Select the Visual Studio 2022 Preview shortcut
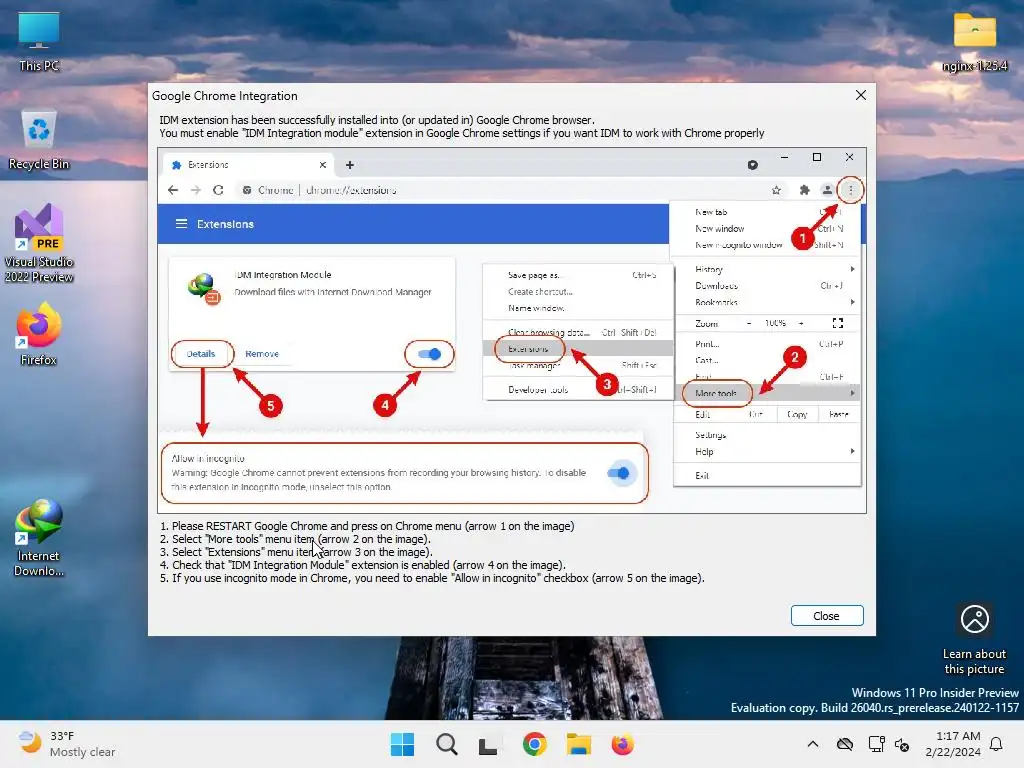 click(x=39, y=243)
